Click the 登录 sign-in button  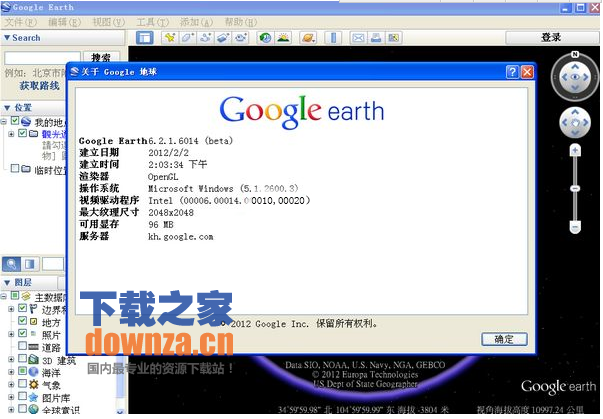click(551, 38)
